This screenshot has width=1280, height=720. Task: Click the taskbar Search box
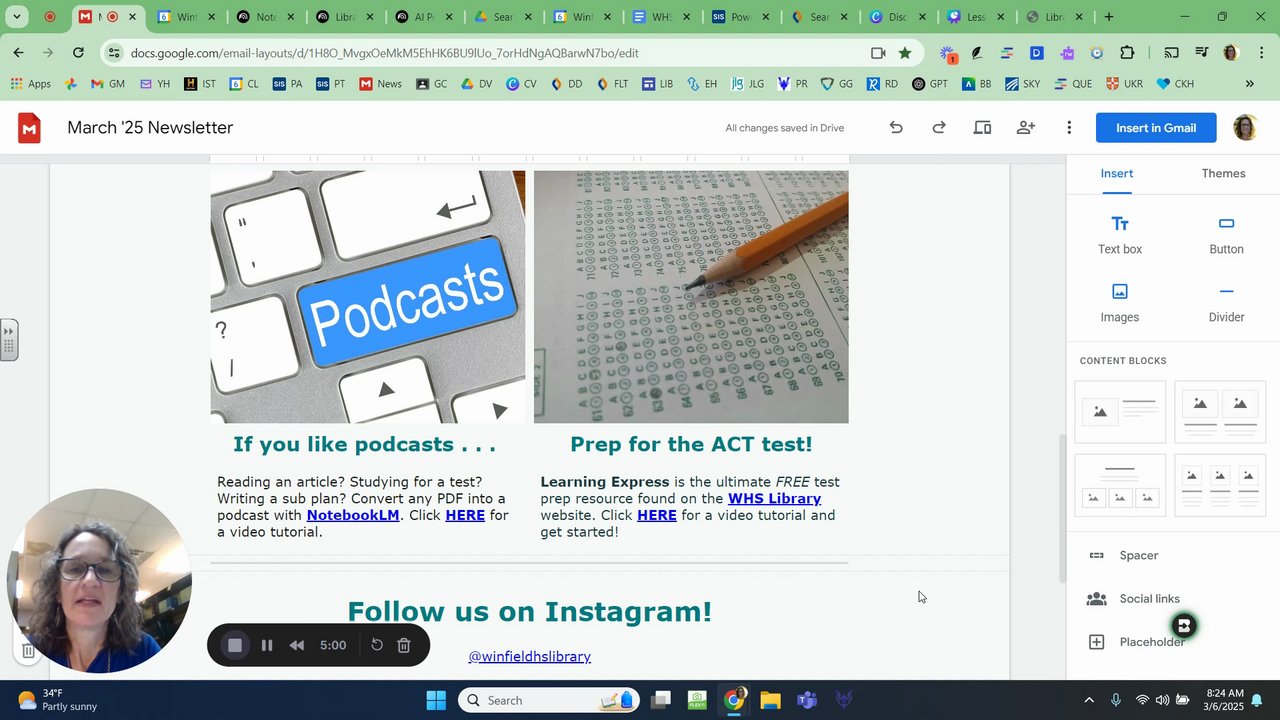549,700
